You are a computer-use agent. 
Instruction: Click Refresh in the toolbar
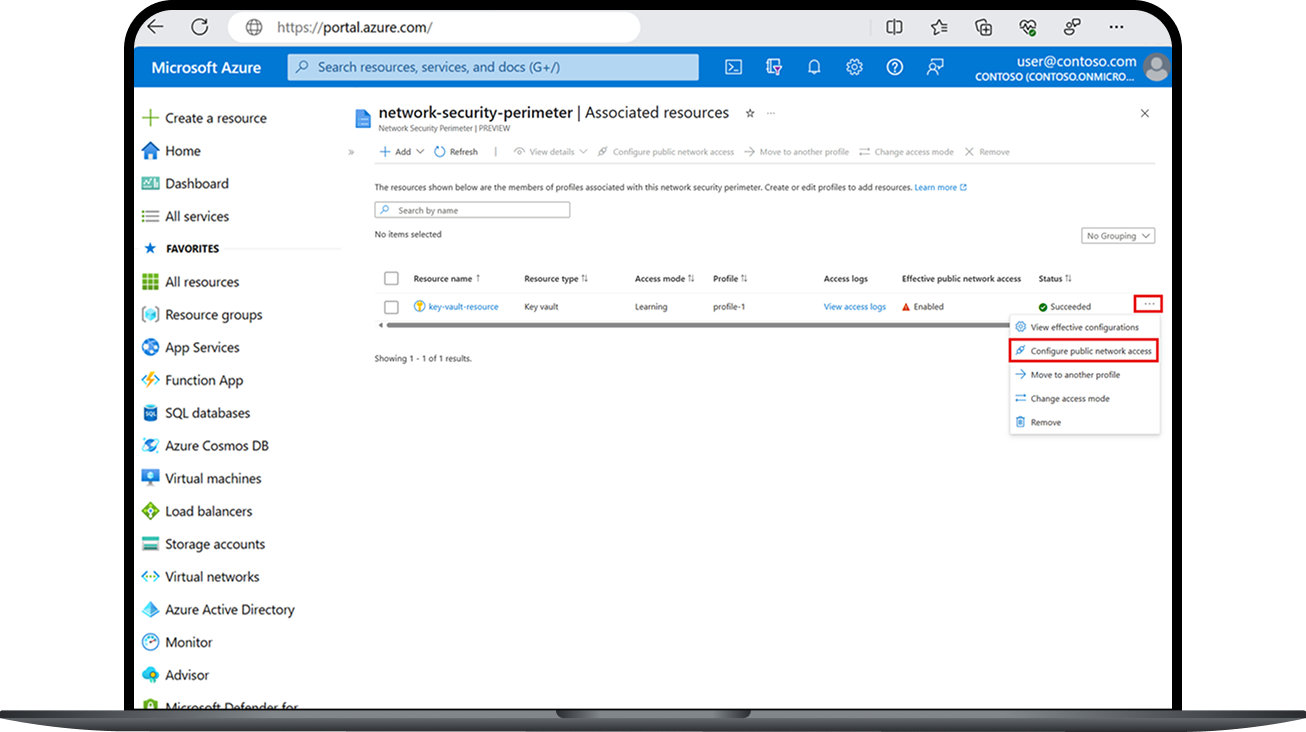(457, 152)
